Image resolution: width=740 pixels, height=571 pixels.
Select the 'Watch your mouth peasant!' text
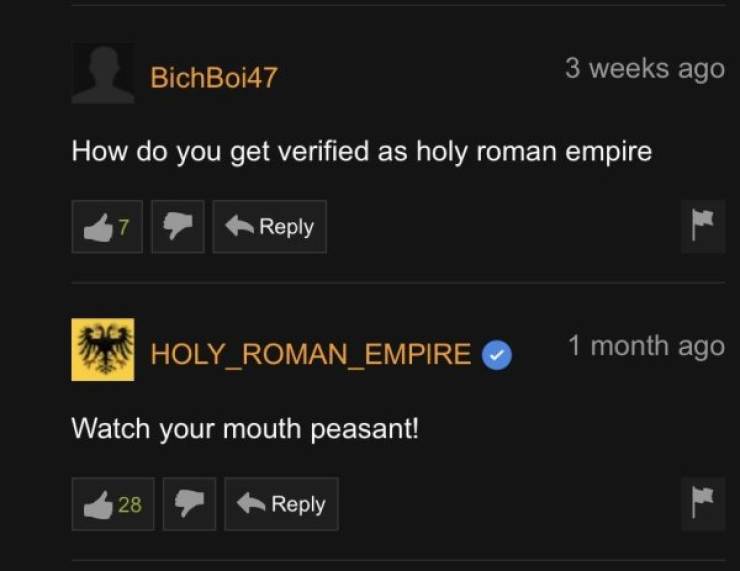coord(245,429)
